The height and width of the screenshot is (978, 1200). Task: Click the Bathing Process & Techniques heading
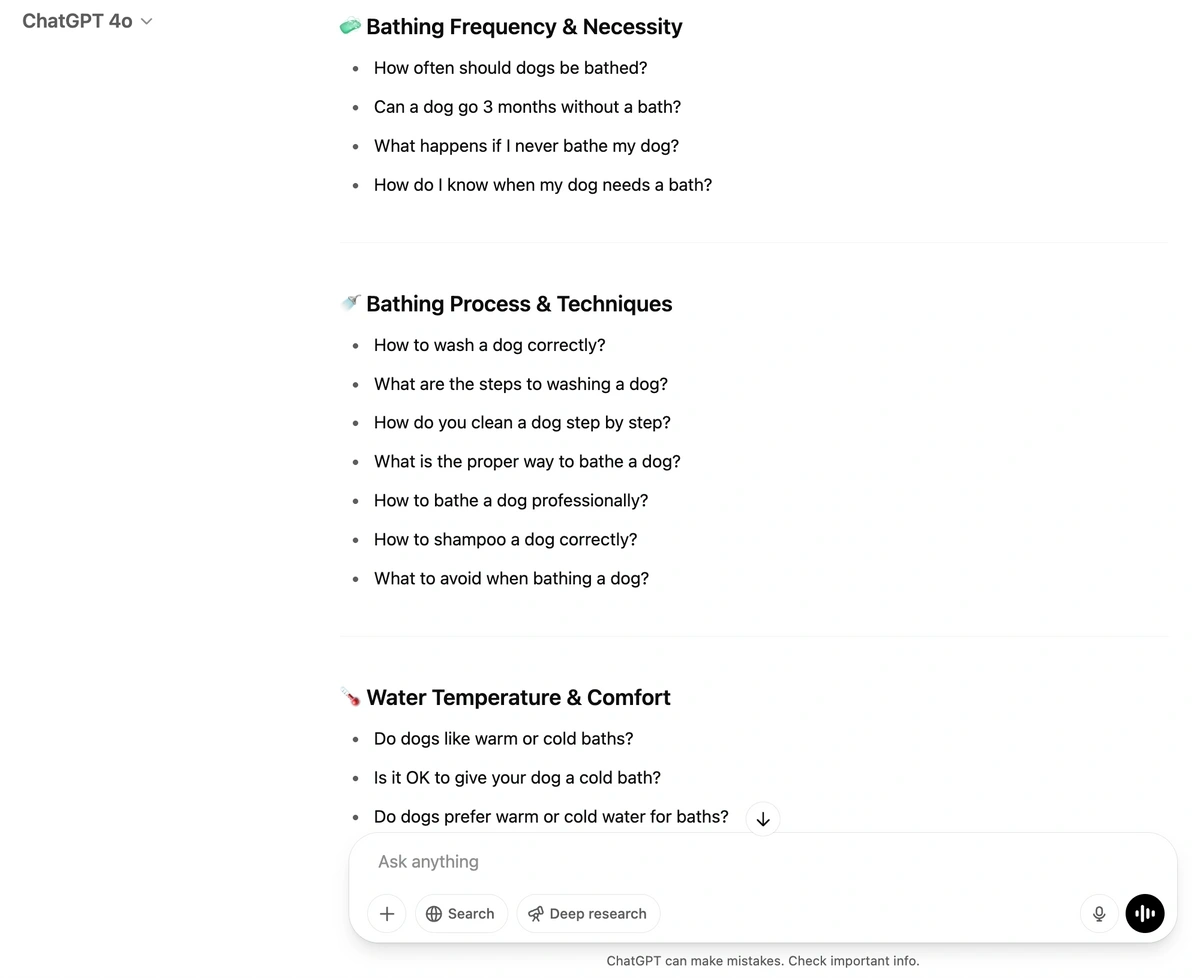(519, 304)
